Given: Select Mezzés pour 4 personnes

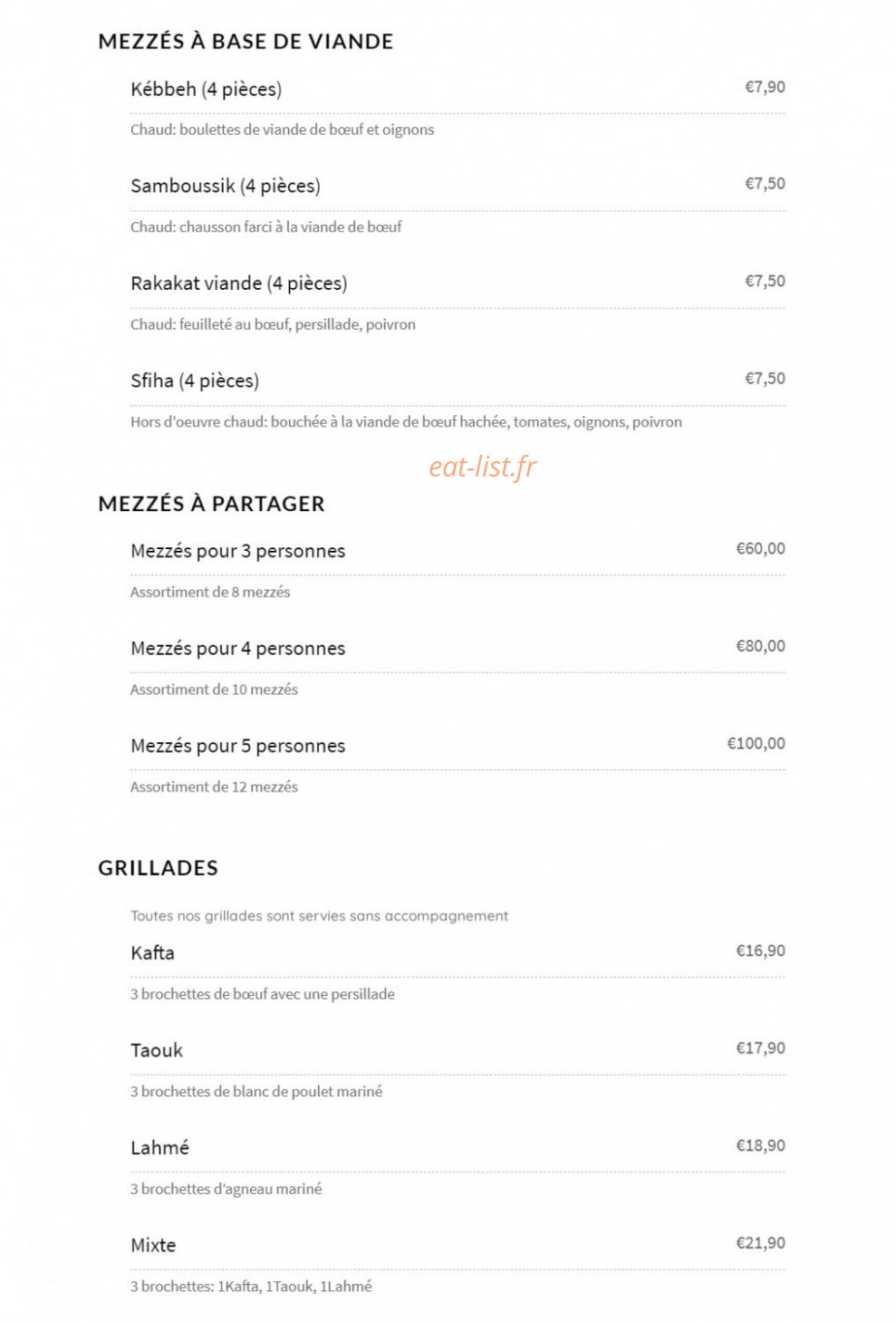Looking at the screenshot, I should point(237,649).
